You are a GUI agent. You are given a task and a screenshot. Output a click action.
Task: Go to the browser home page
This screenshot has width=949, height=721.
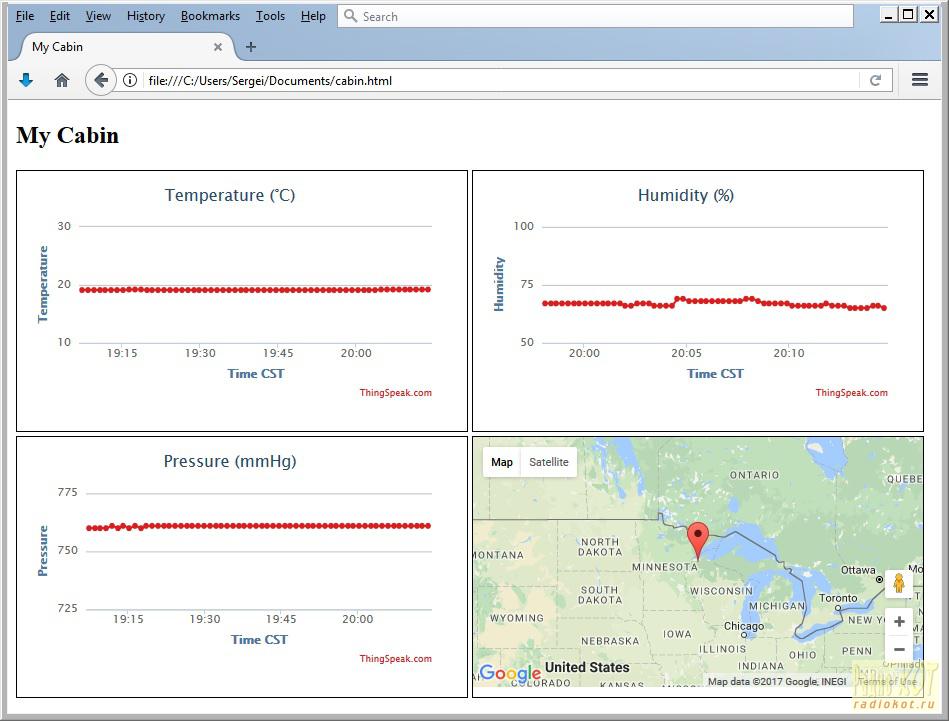pos(62,80)
